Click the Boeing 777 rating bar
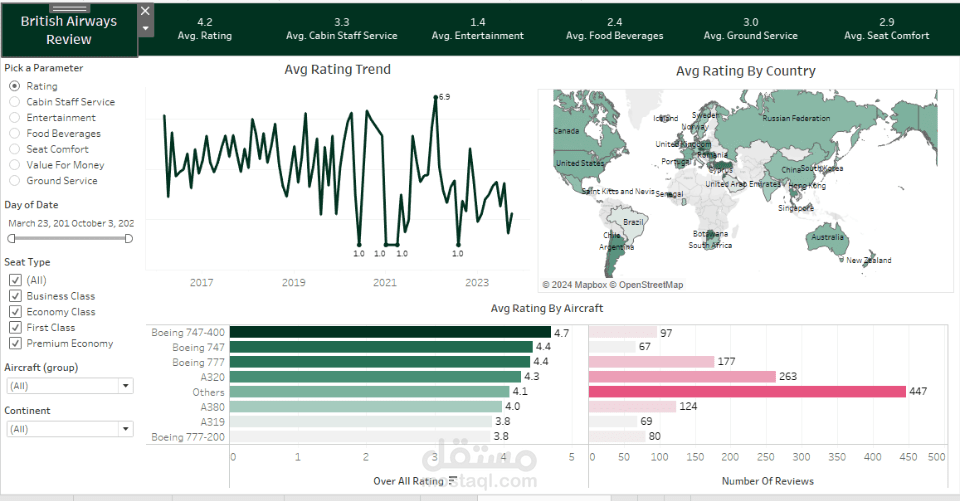Viewport: 960px width, 501px height. point(380,362)
